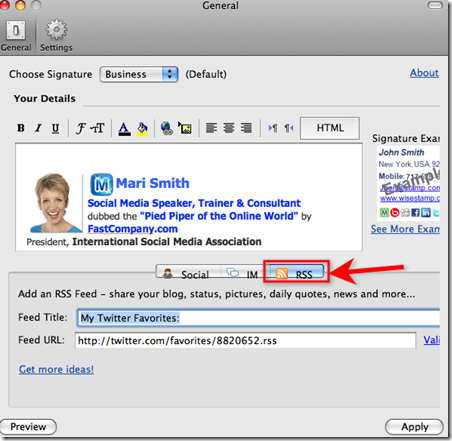Viewport: 452px width, 441px height.
Task: Open the Choose Signature Business dropdown
Action: click(x=139, y=74)
